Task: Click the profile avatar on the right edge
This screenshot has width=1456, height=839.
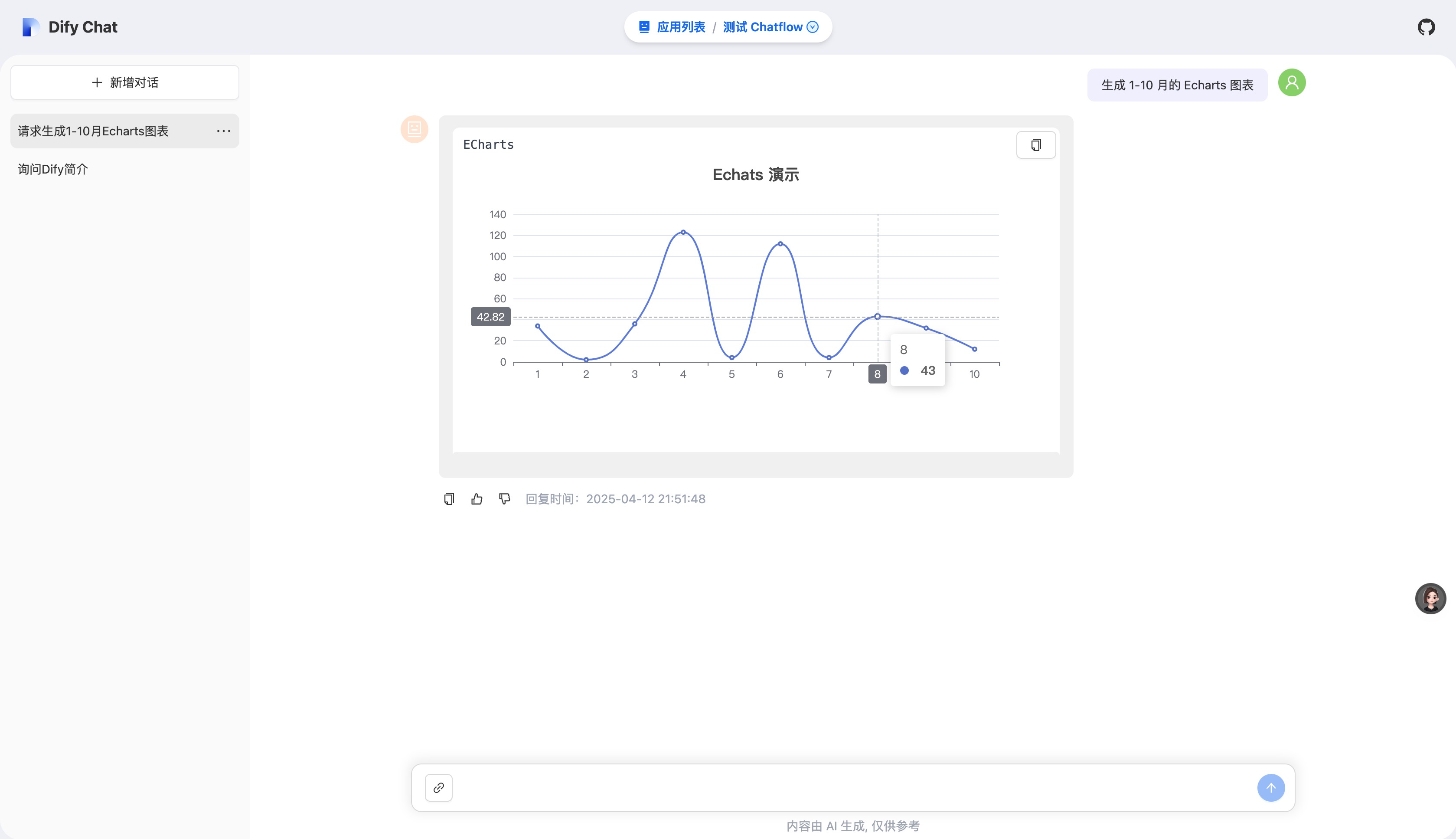Action: (x=1431, y=599)
